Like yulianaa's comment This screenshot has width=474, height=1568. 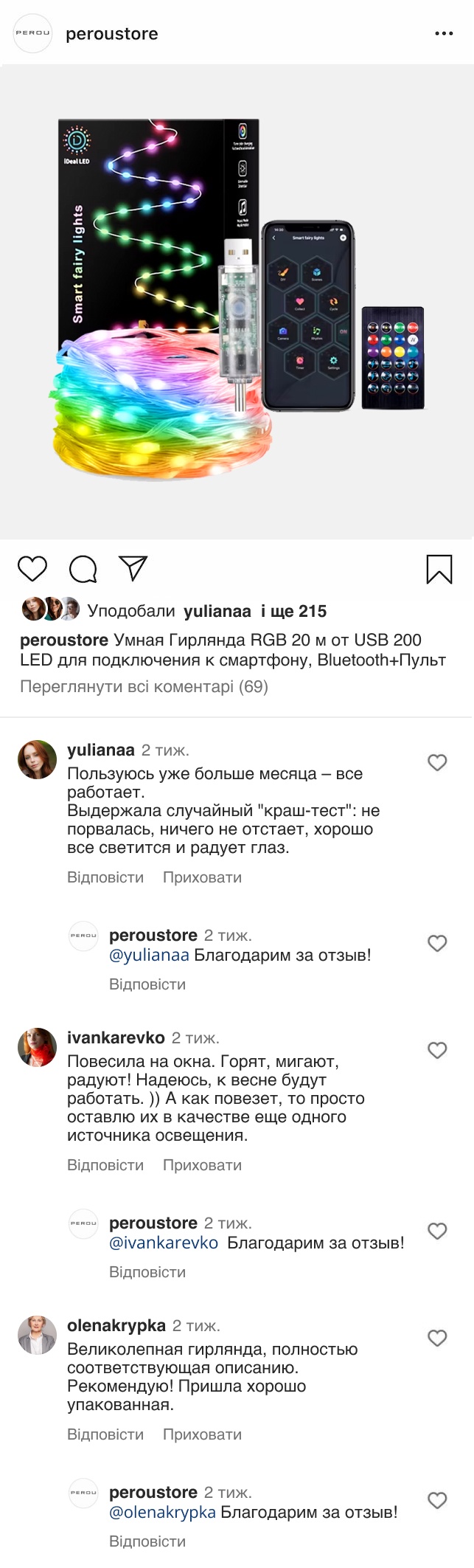point(437,762)
